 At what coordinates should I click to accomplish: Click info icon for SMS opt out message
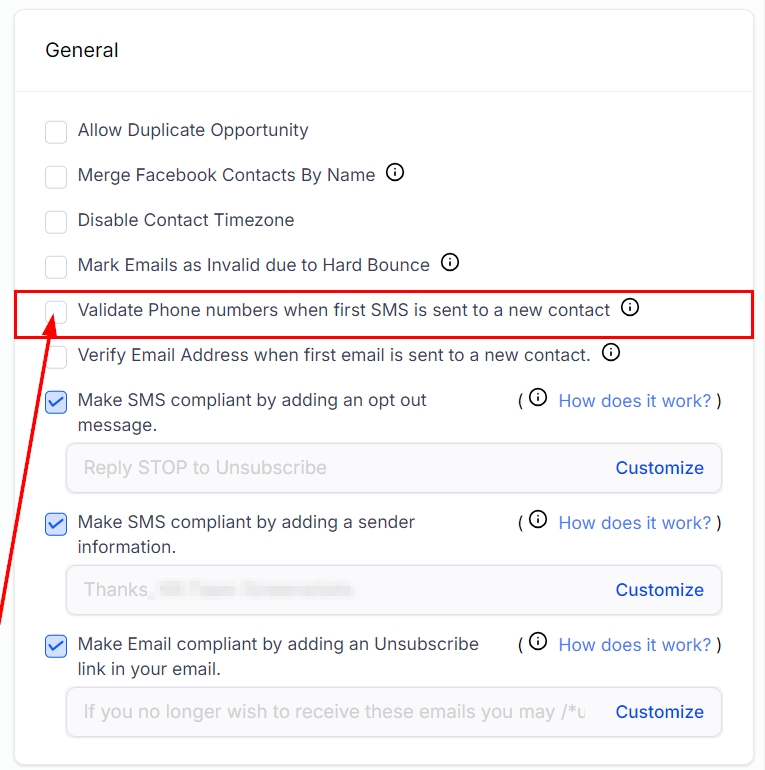click(x=538, y=398)
